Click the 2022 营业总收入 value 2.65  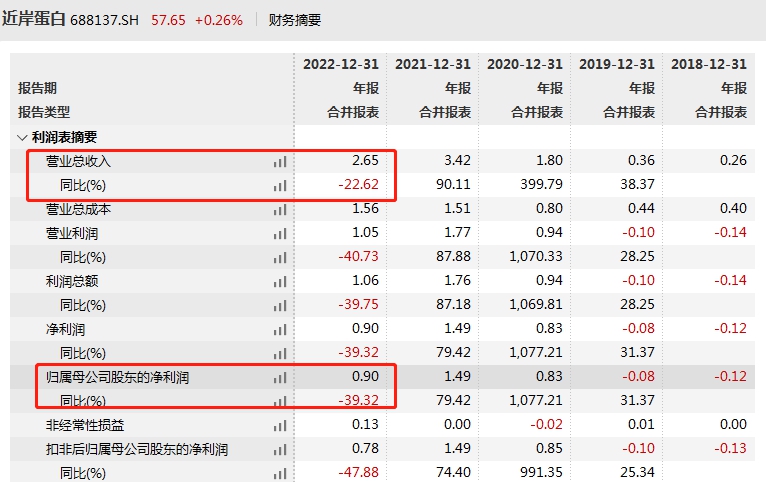365,161
